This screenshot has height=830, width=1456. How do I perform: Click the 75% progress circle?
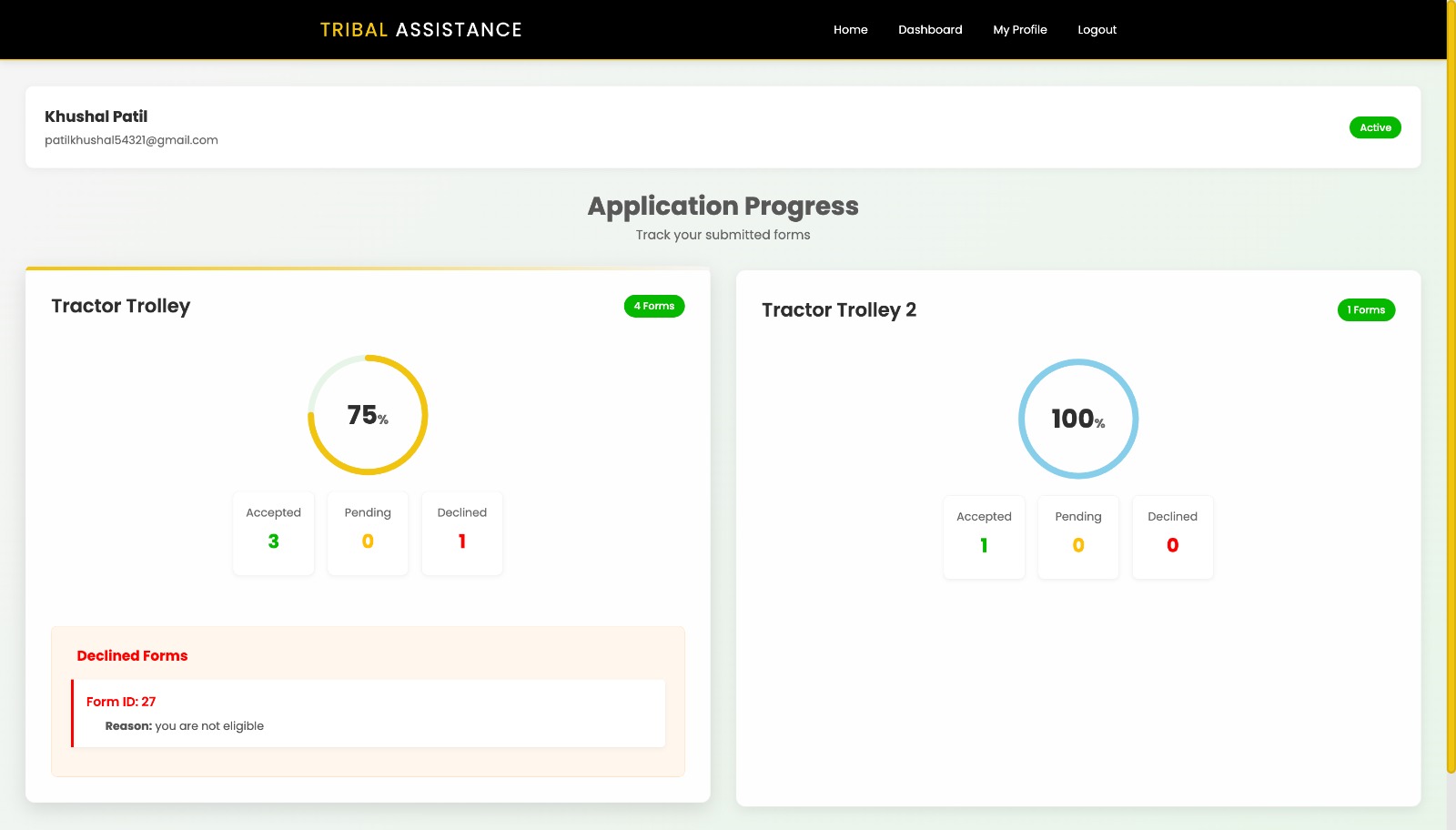tap(368, 415)
